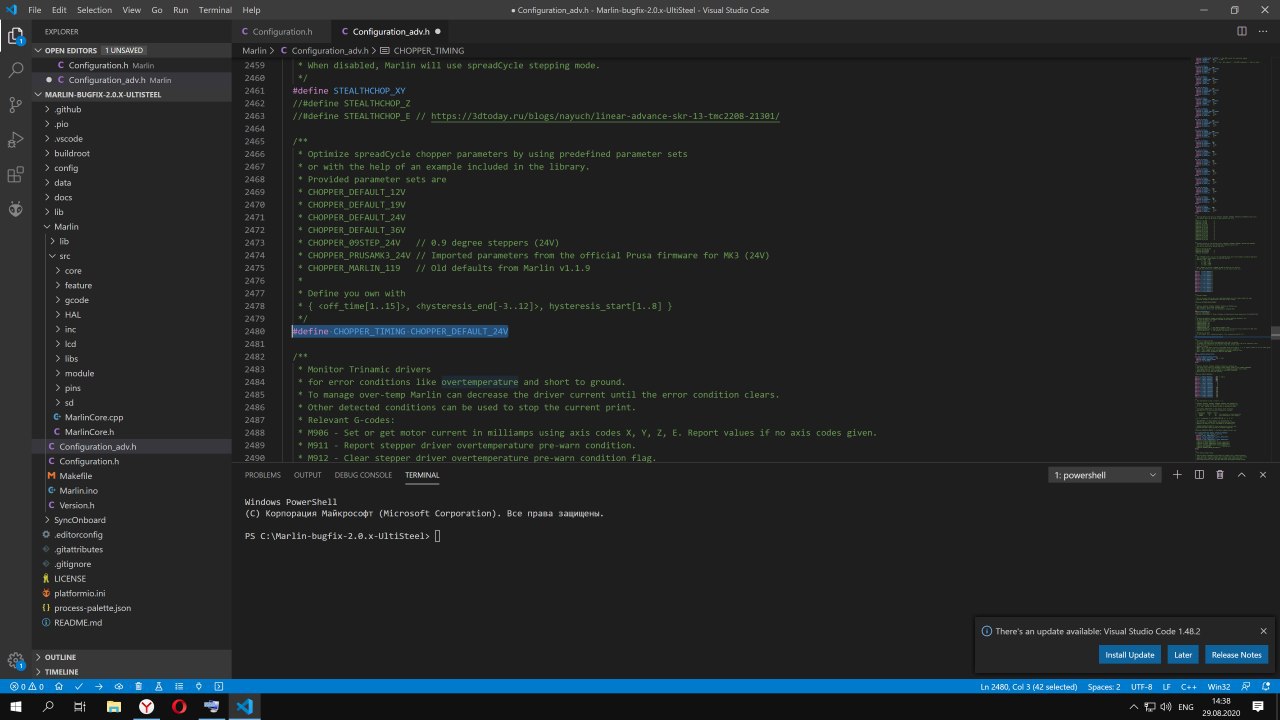
Task: Click PlatformIO Clean trash icon in status bar
Action: coord(139,687)
